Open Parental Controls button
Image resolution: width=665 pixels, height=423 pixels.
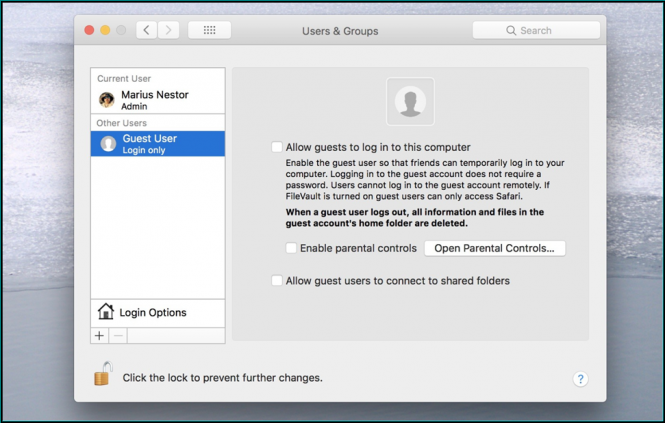click(495, 248)
